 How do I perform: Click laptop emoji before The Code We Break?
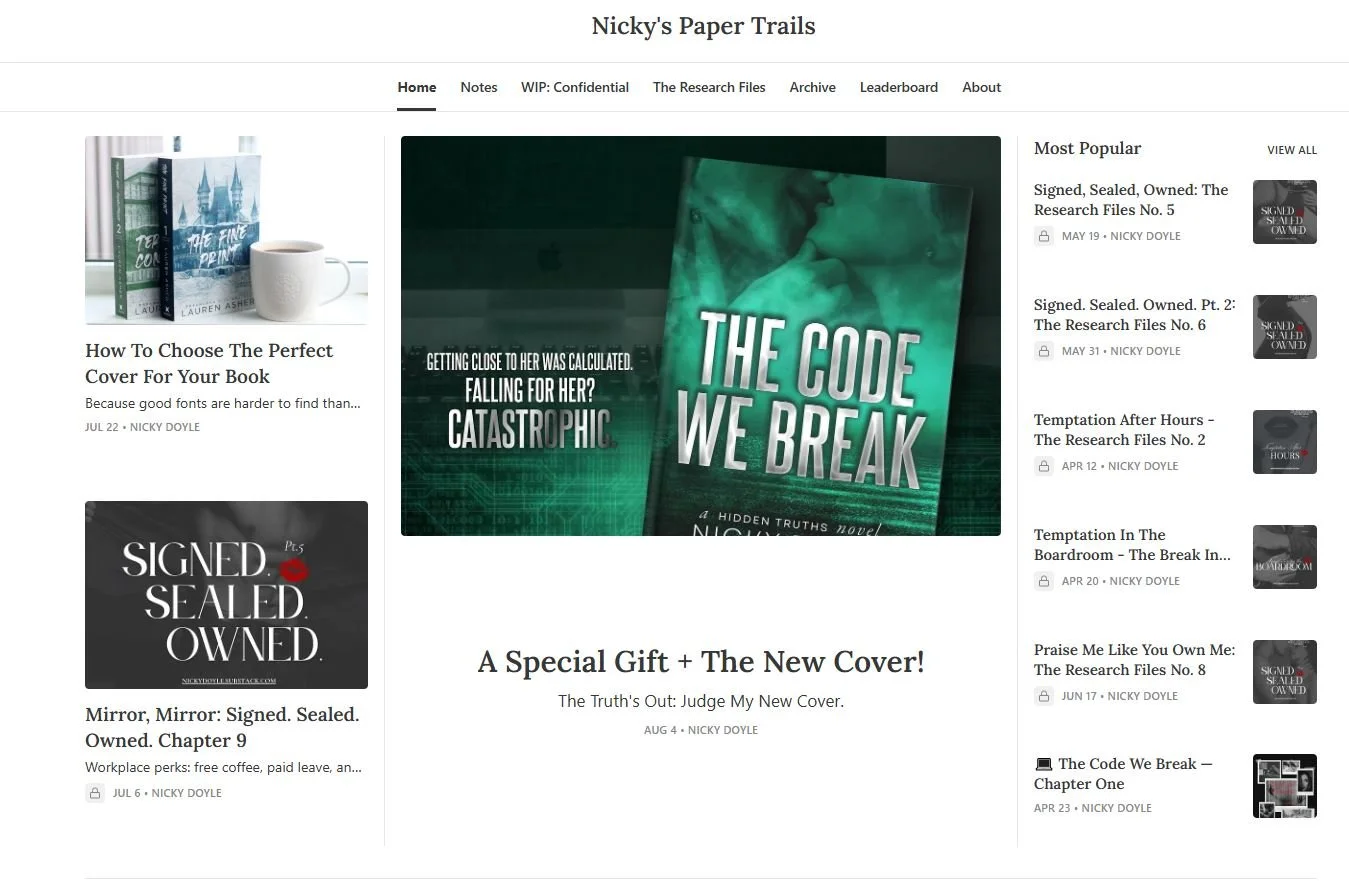[1043, 764]
